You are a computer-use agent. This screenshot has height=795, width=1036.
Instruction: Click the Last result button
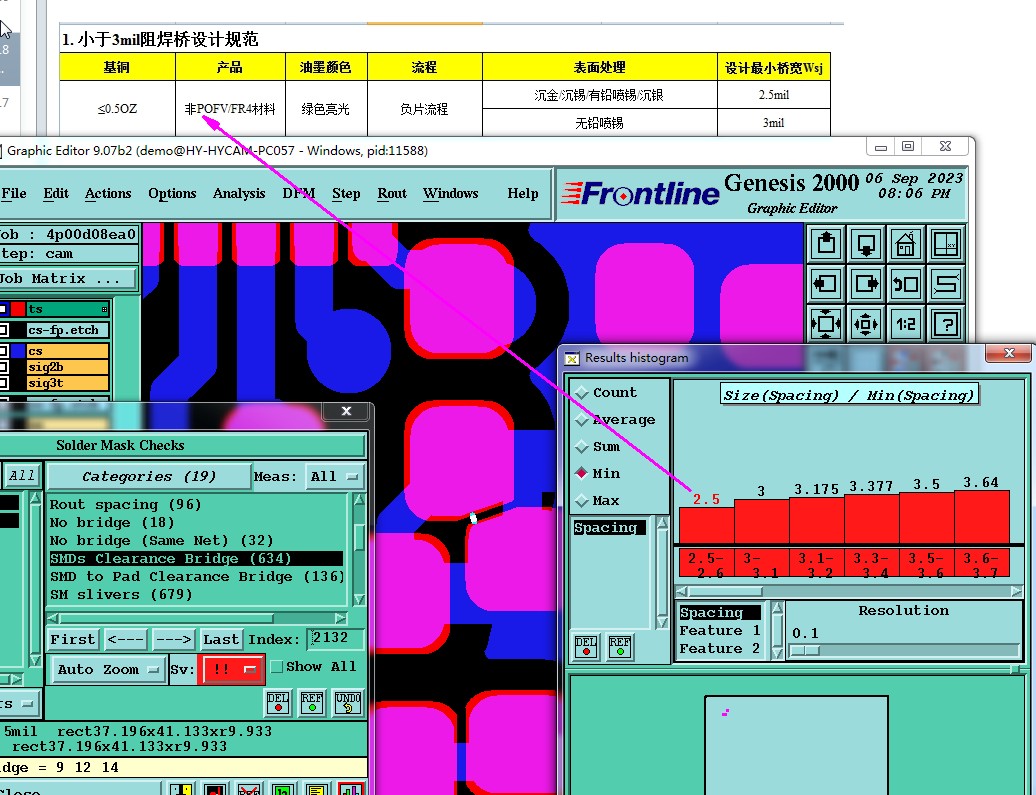221,640
